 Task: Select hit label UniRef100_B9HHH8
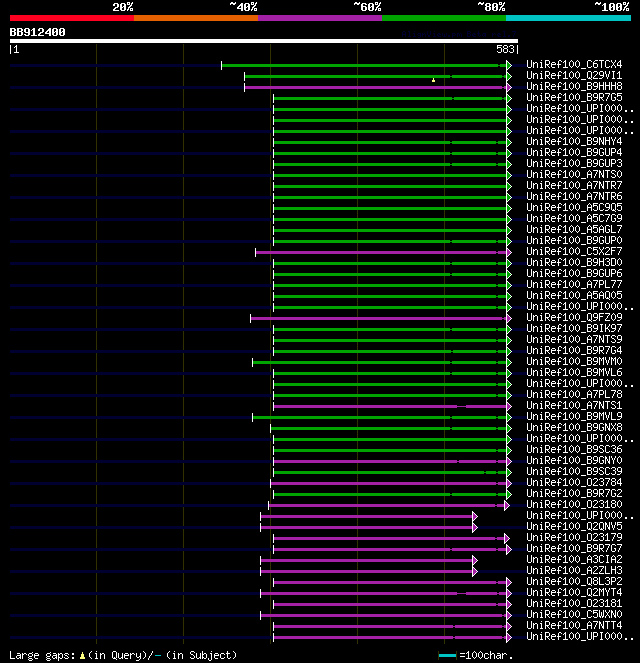pos(574,87)
